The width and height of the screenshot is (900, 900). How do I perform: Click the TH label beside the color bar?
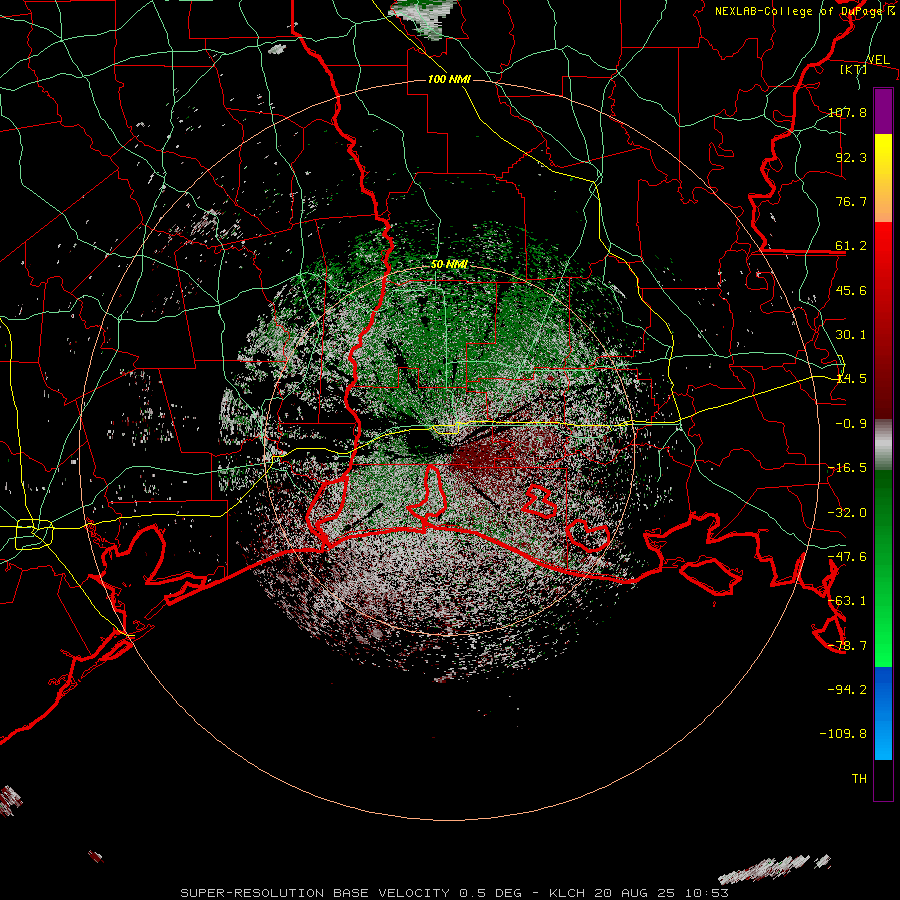(x=859, y=779)
